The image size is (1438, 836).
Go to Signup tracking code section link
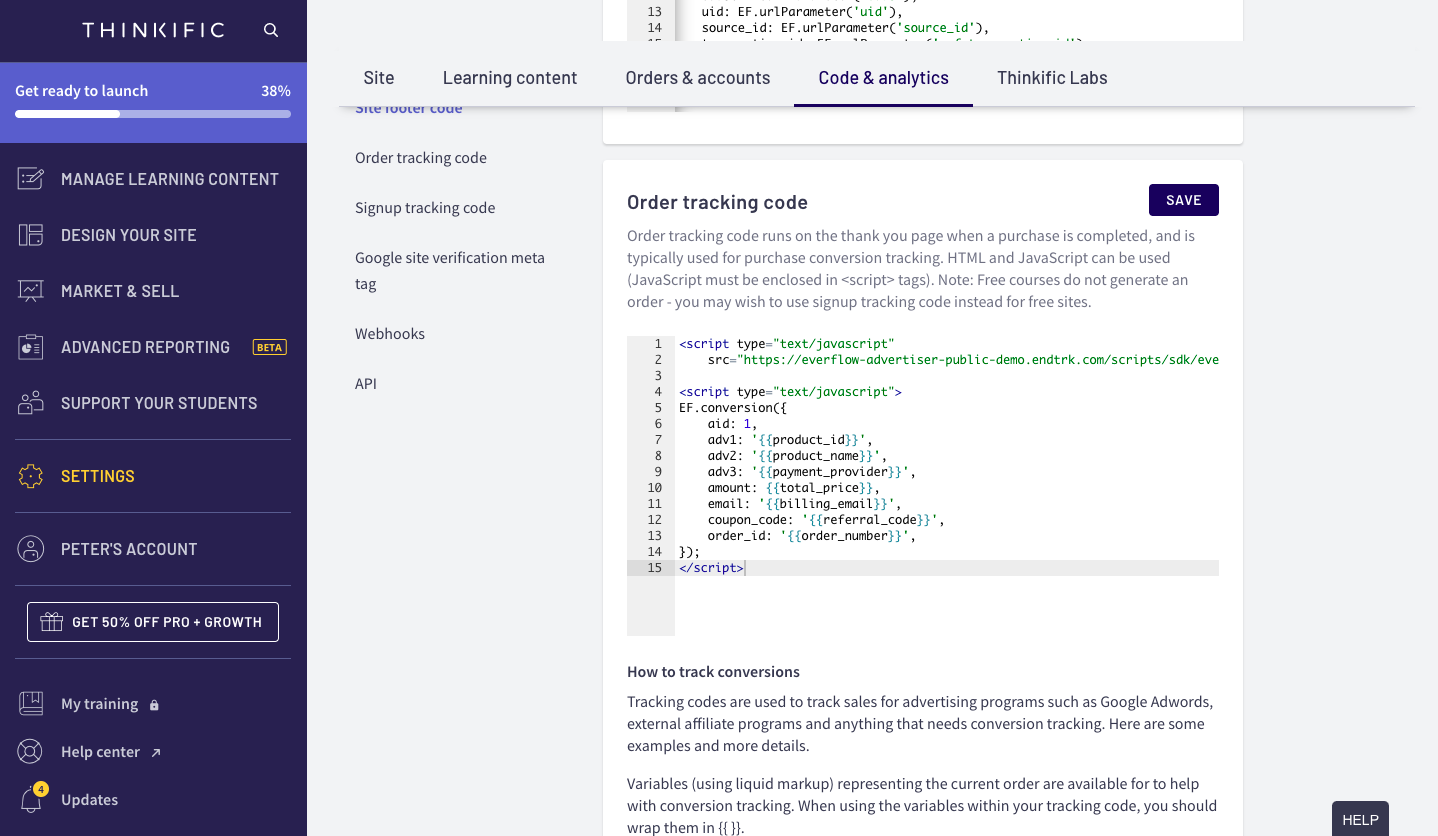pos(425,208)
